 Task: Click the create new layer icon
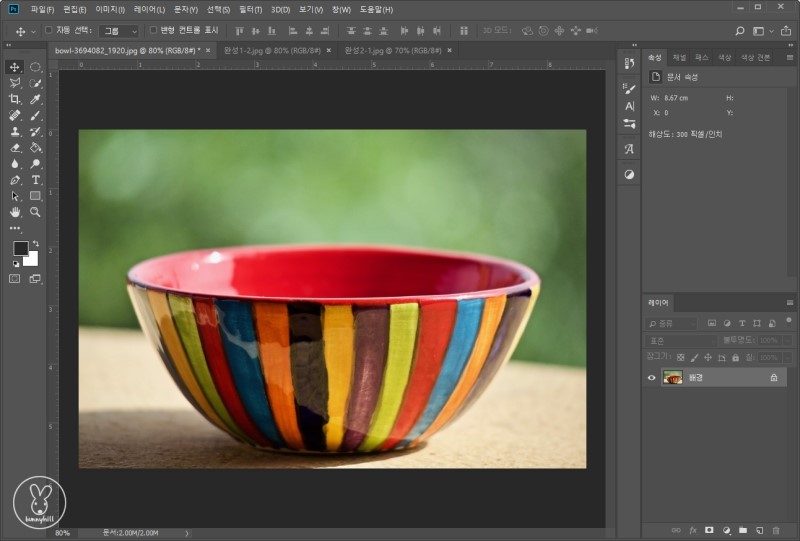point(759,529)
